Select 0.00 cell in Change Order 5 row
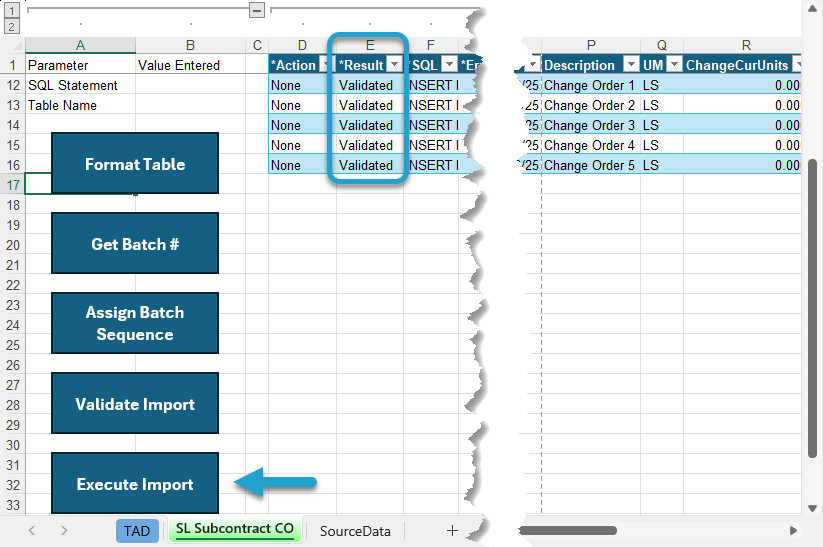823x547 pixels. click(742, 165)
